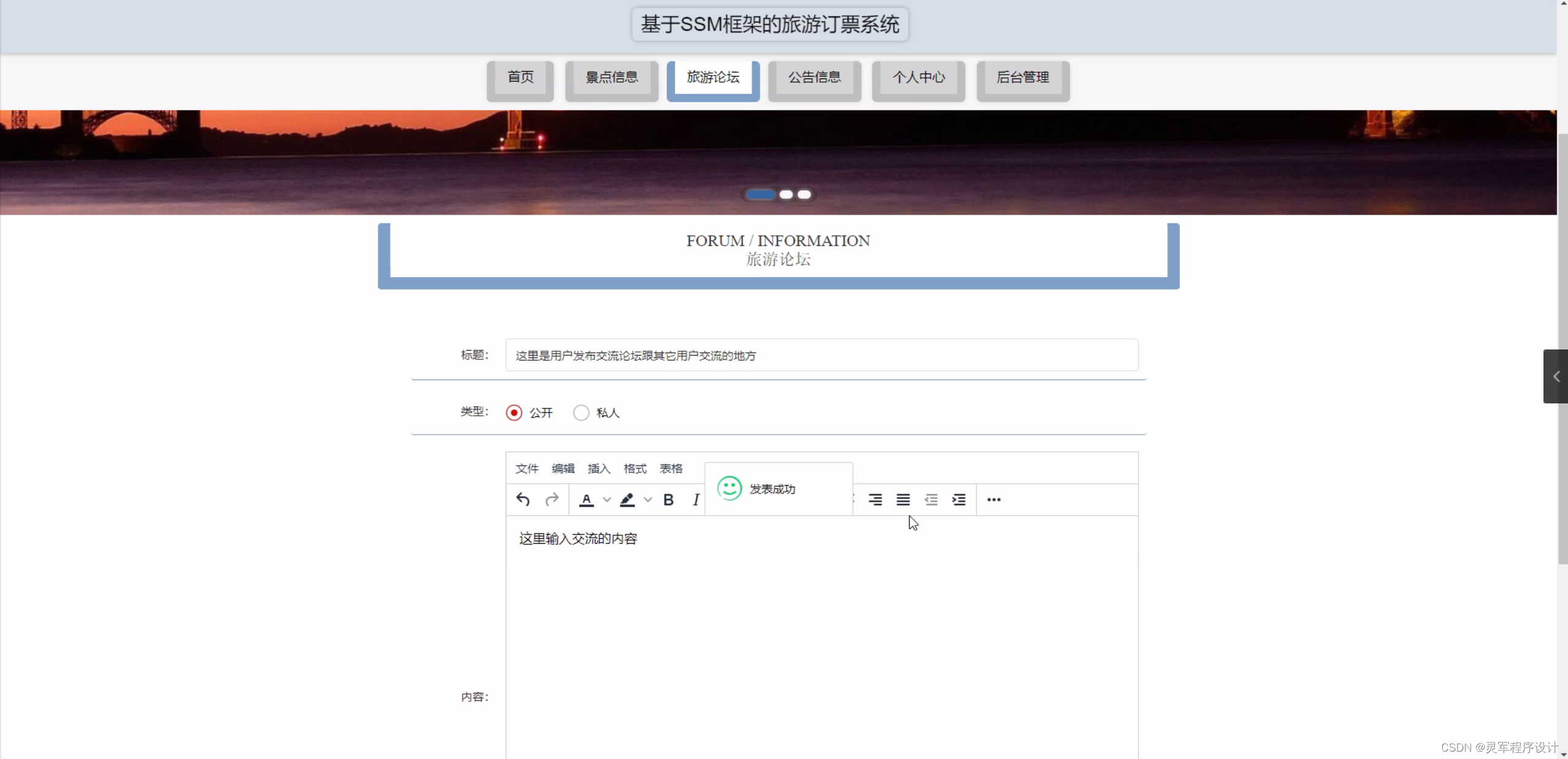This screenshot has width=1568, height=759.
Task: Open the 个人中心 navigation button
Action: tap(918, 78)
